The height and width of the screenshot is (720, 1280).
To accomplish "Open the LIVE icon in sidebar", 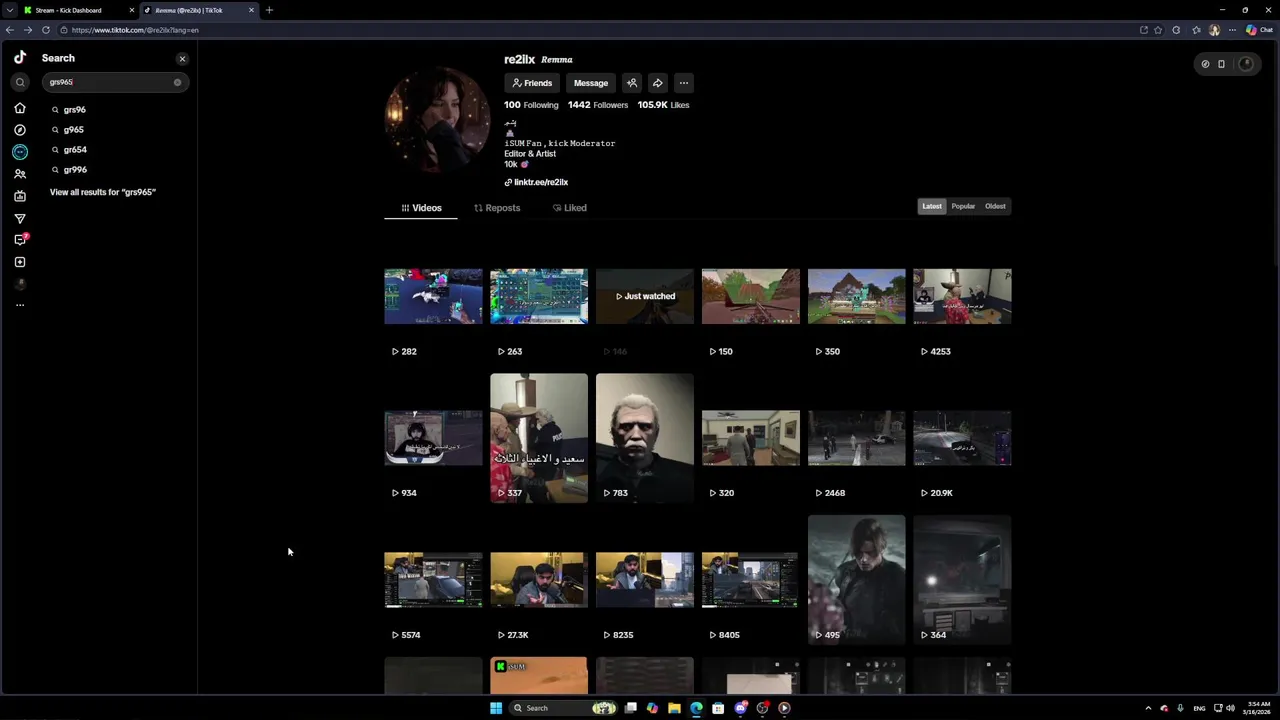I will click(20, 196).
